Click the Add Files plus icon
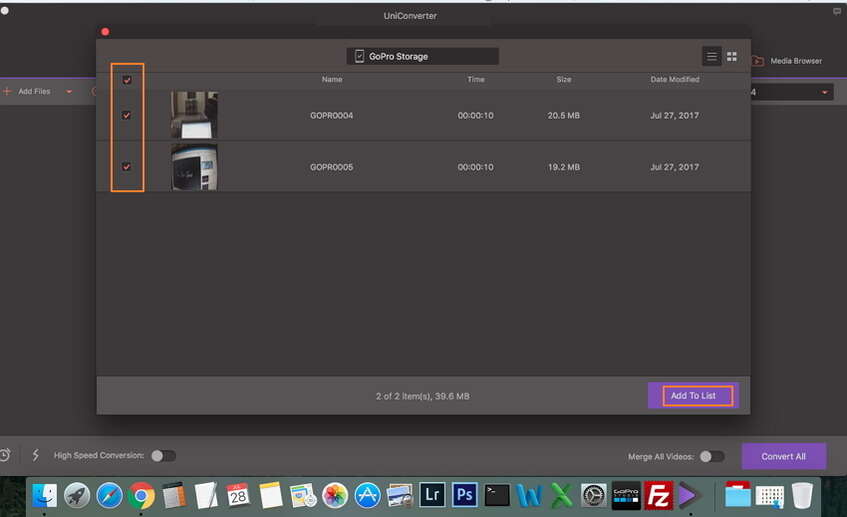This screenshot has width=847, height=517. pos(7,91)
